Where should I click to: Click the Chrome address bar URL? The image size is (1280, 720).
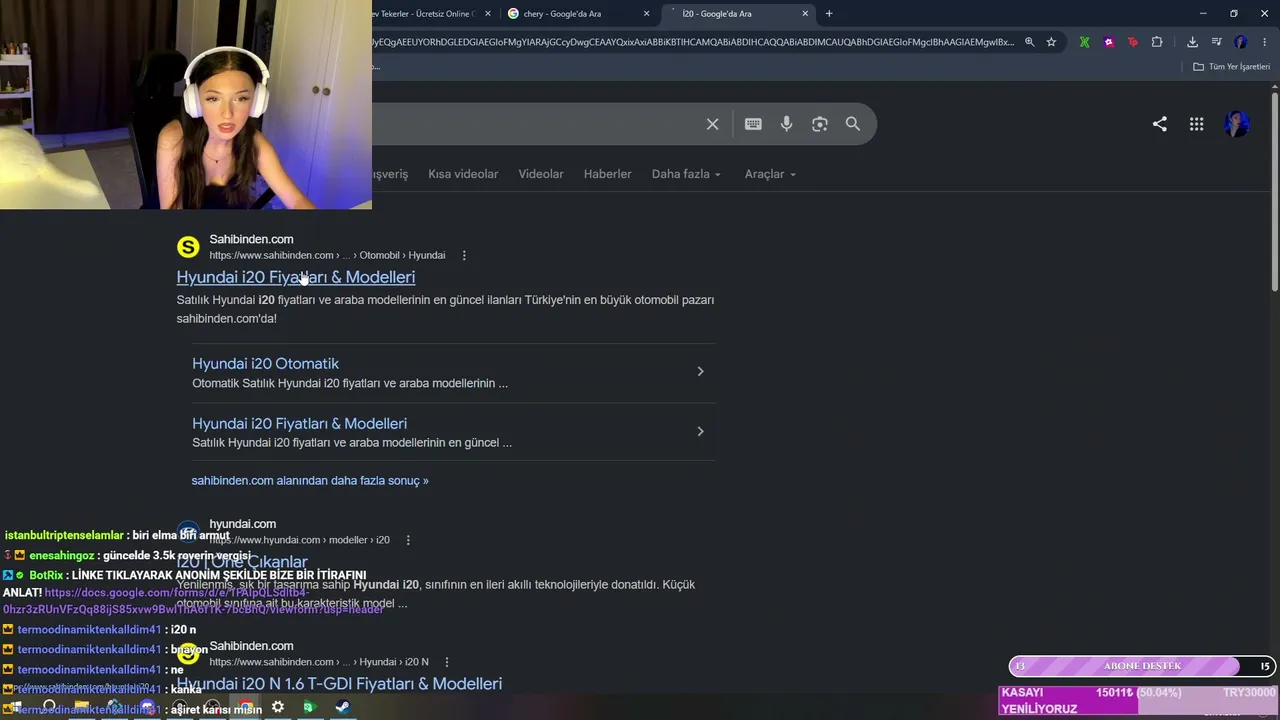(x=693, y=42)
